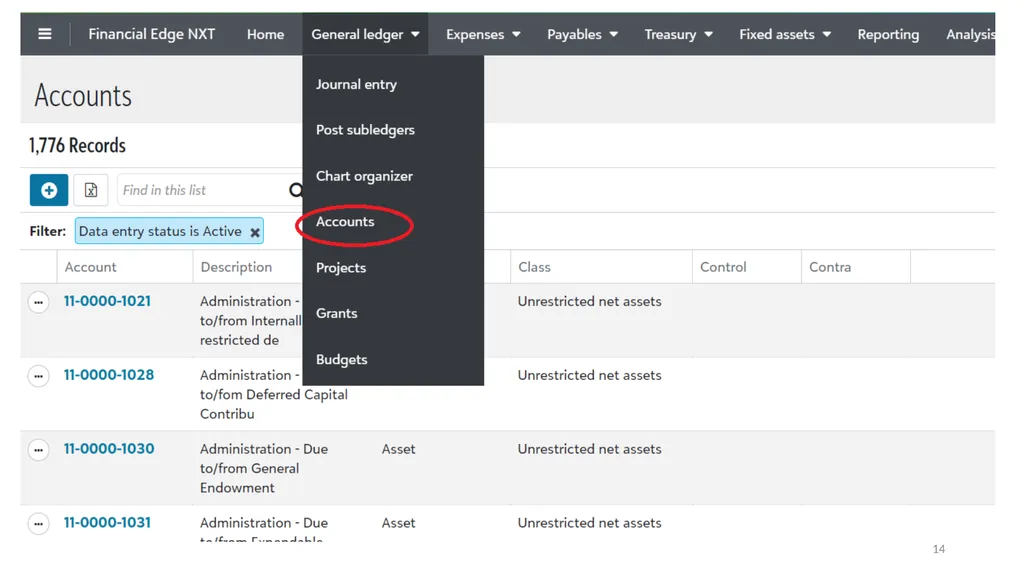Open account link 11-0000-1031
The height and width of the screenshot is (575, 1024).
pos(107,523)
